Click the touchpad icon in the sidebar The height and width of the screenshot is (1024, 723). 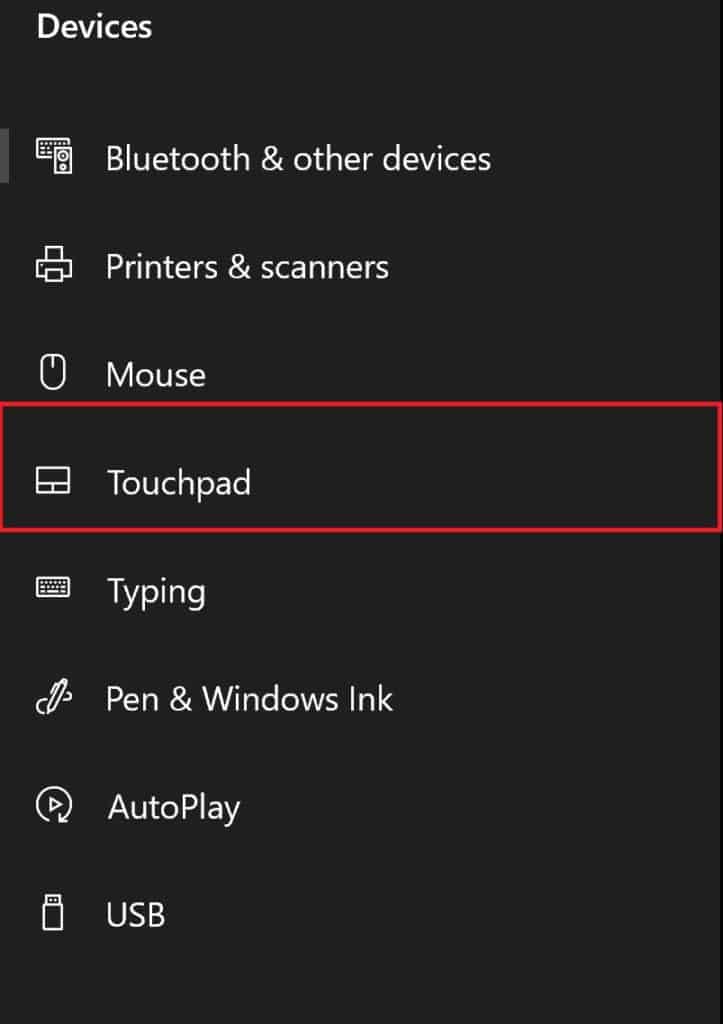click(53, 481)
